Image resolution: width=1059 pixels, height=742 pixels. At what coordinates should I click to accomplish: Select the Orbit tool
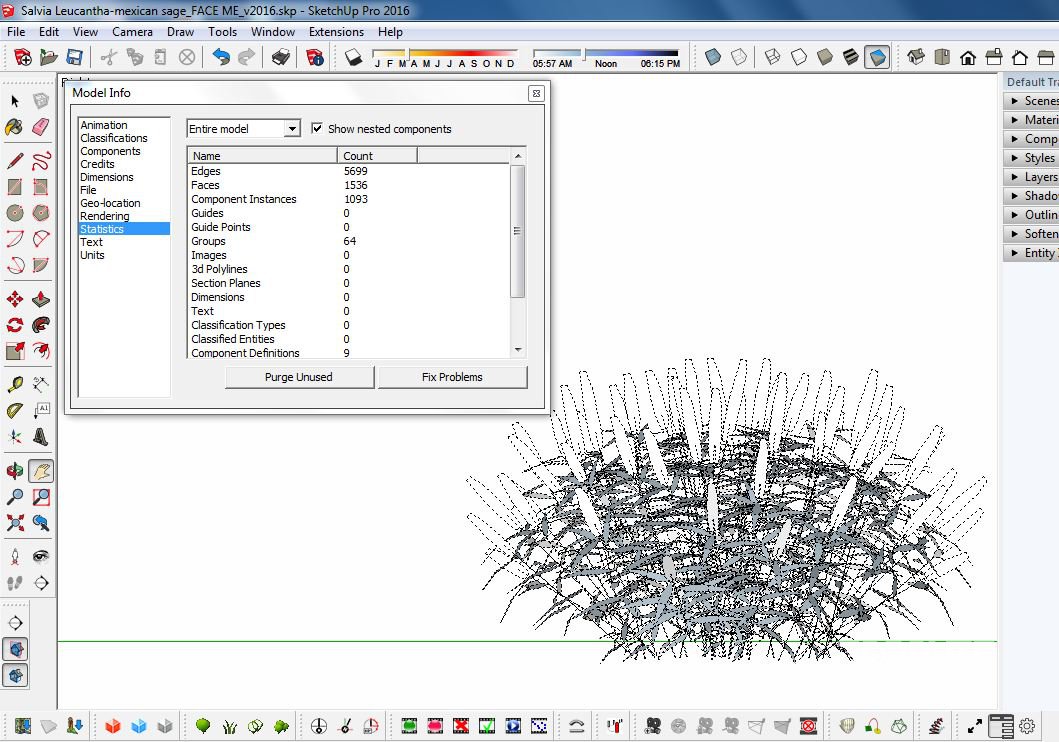click(x=15, y=471)
